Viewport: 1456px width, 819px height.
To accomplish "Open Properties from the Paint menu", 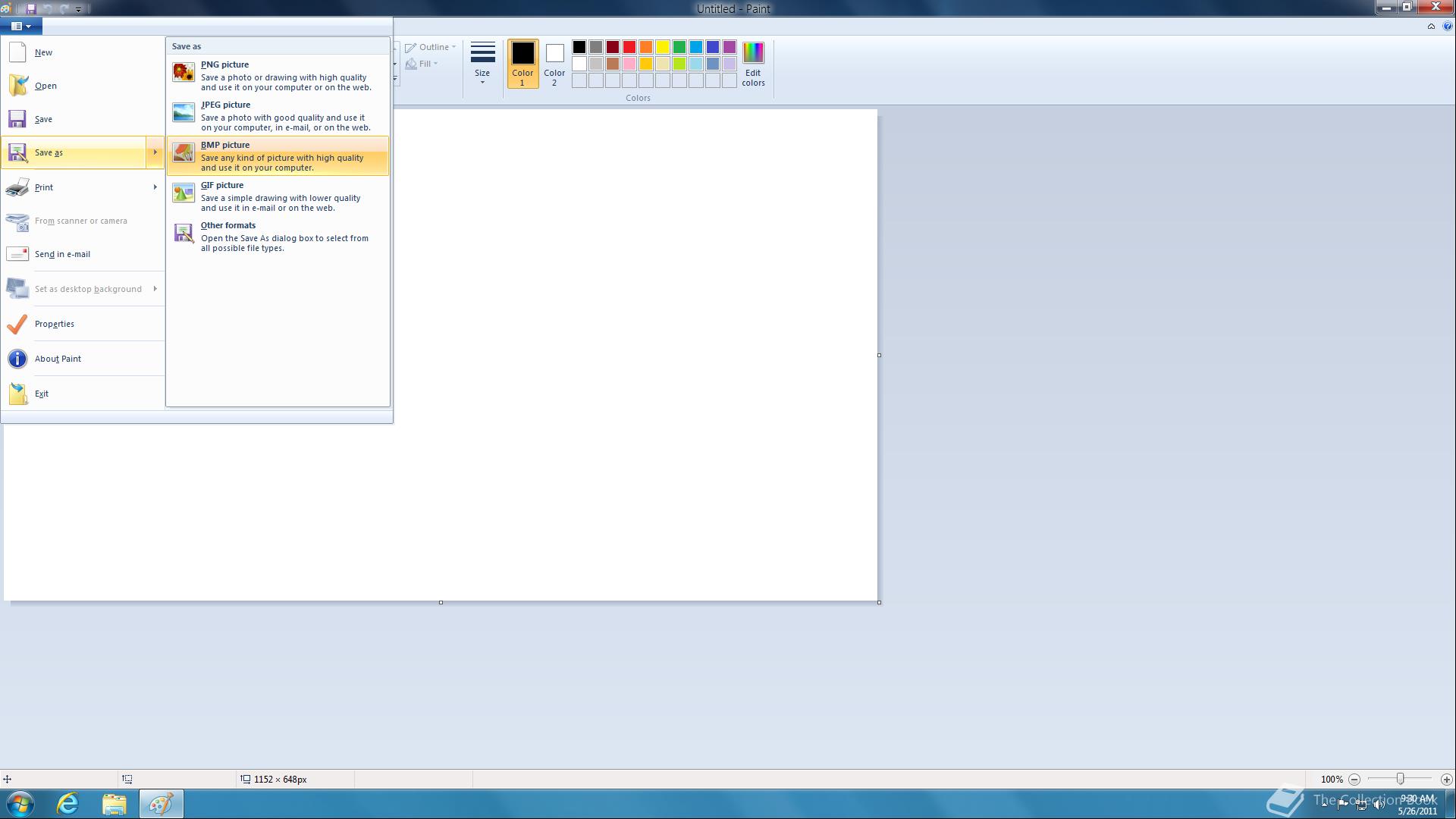I will tap(83, 324).
